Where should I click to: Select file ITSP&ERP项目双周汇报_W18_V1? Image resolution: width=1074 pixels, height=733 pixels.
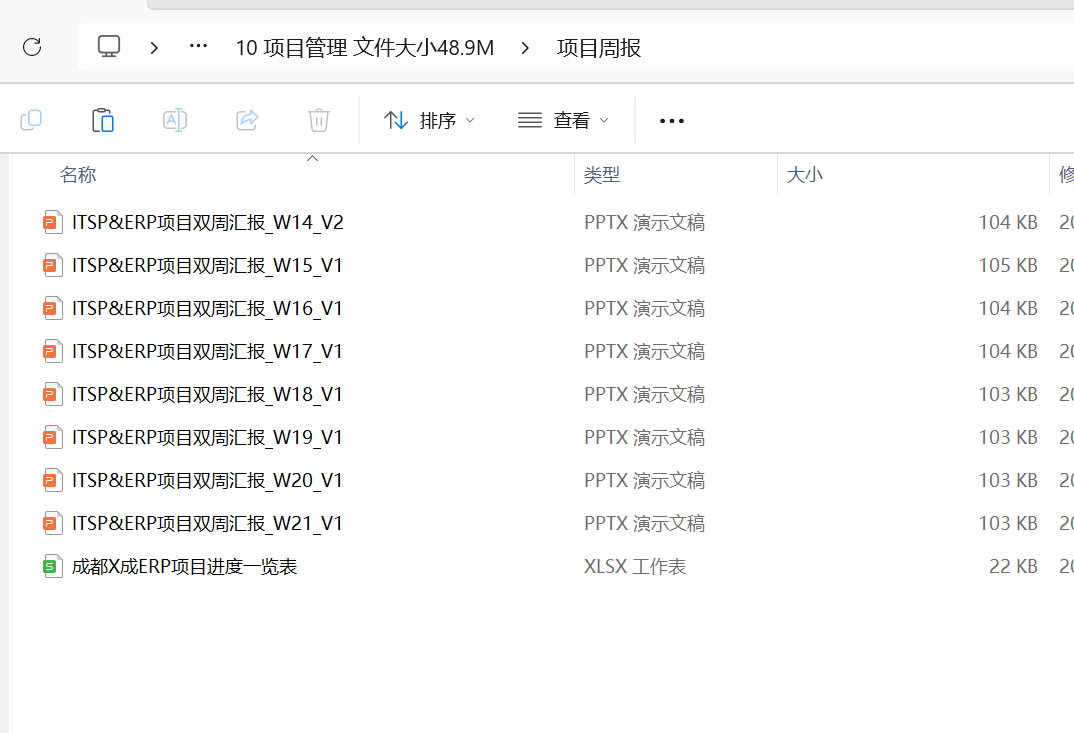click(207, 395)
